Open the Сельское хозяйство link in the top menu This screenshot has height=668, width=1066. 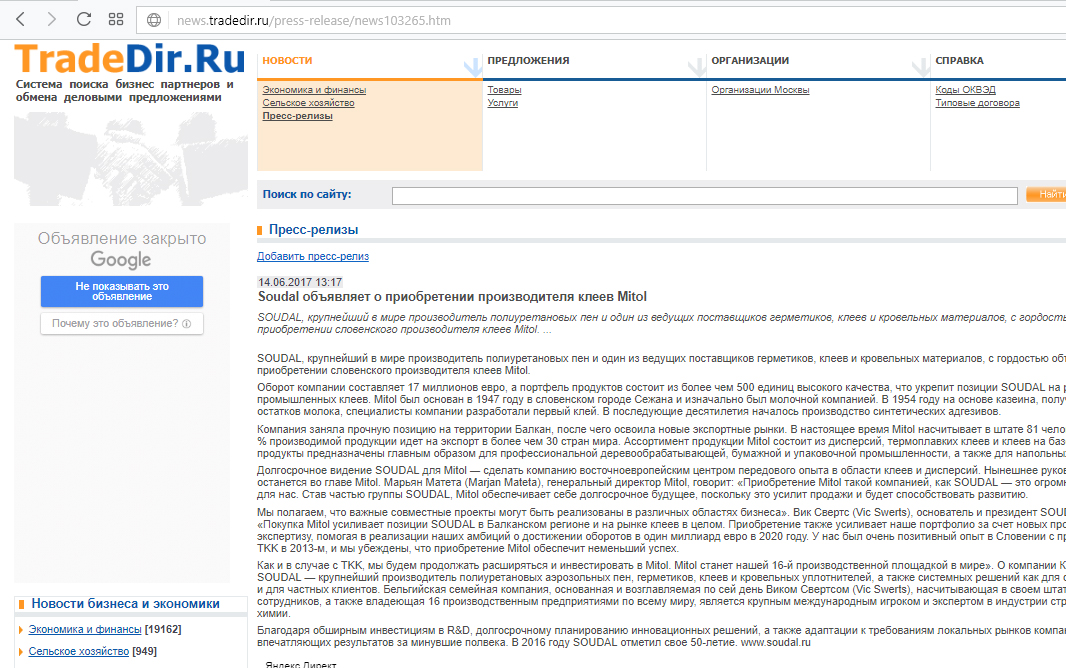click(x=309, y=103)
